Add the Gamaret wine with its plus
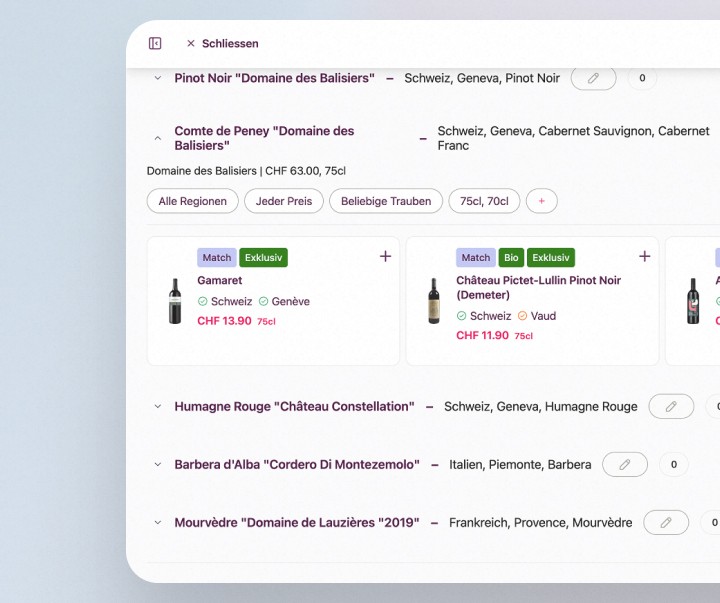The width and height of the screenshot is (720, 603). pyautogui.click(x=386, y=256)
